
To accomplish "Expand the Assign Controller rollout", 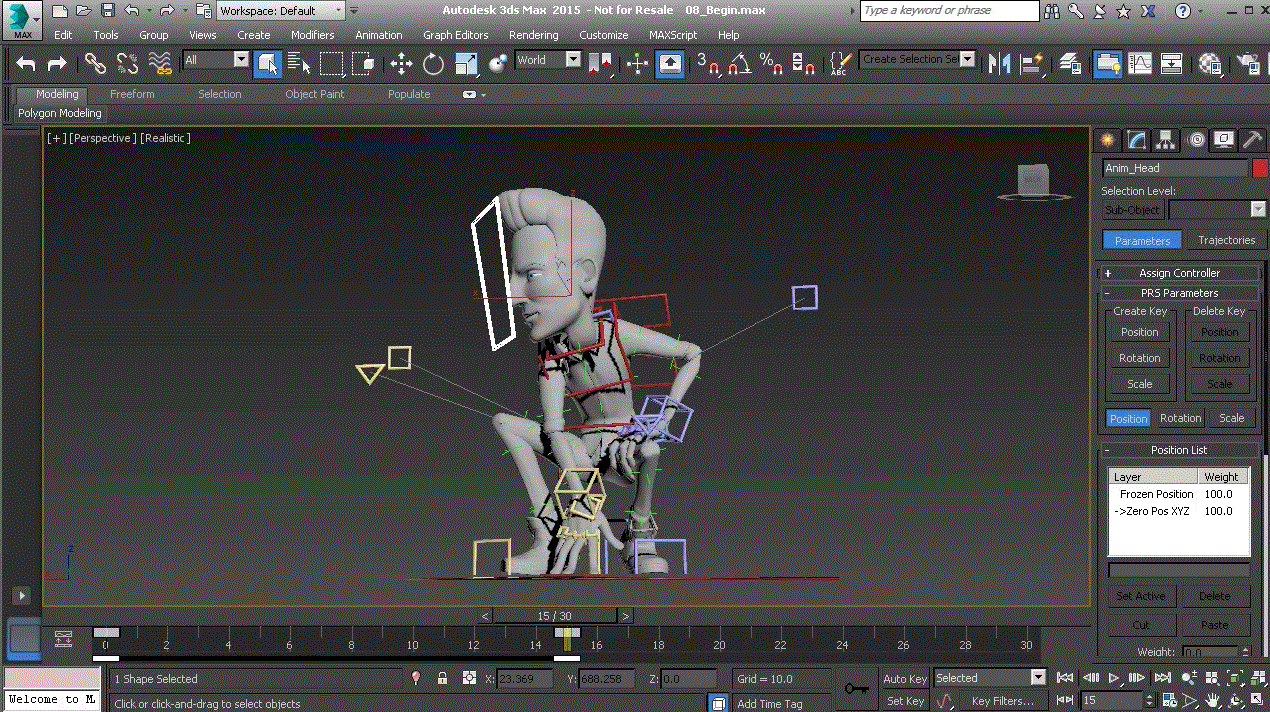I will point(1179,273).
